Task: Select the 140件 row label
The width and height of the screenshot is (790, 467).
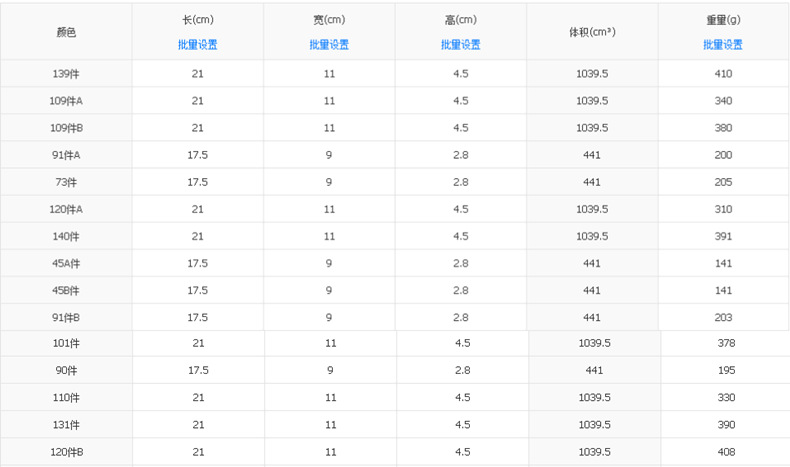Action: pyautogui.click(x=66, y=237)
